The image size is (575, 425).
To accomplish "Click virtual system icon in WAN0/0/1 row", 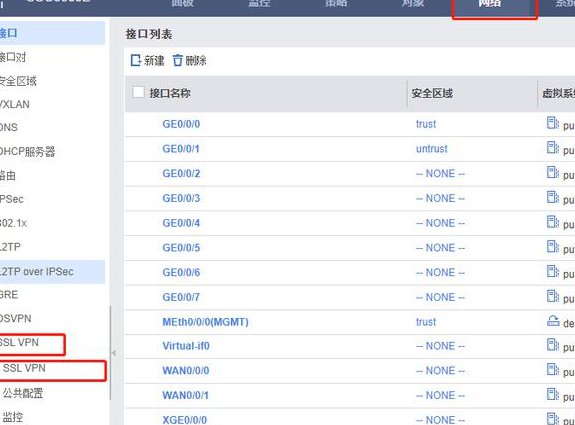I will pos(553,394).
